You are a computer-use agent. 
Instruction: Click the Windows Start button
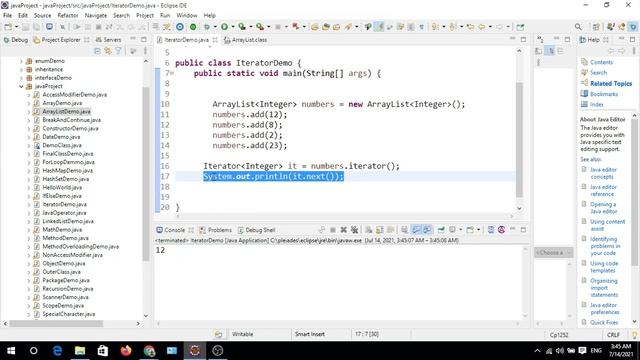point(11,351)
